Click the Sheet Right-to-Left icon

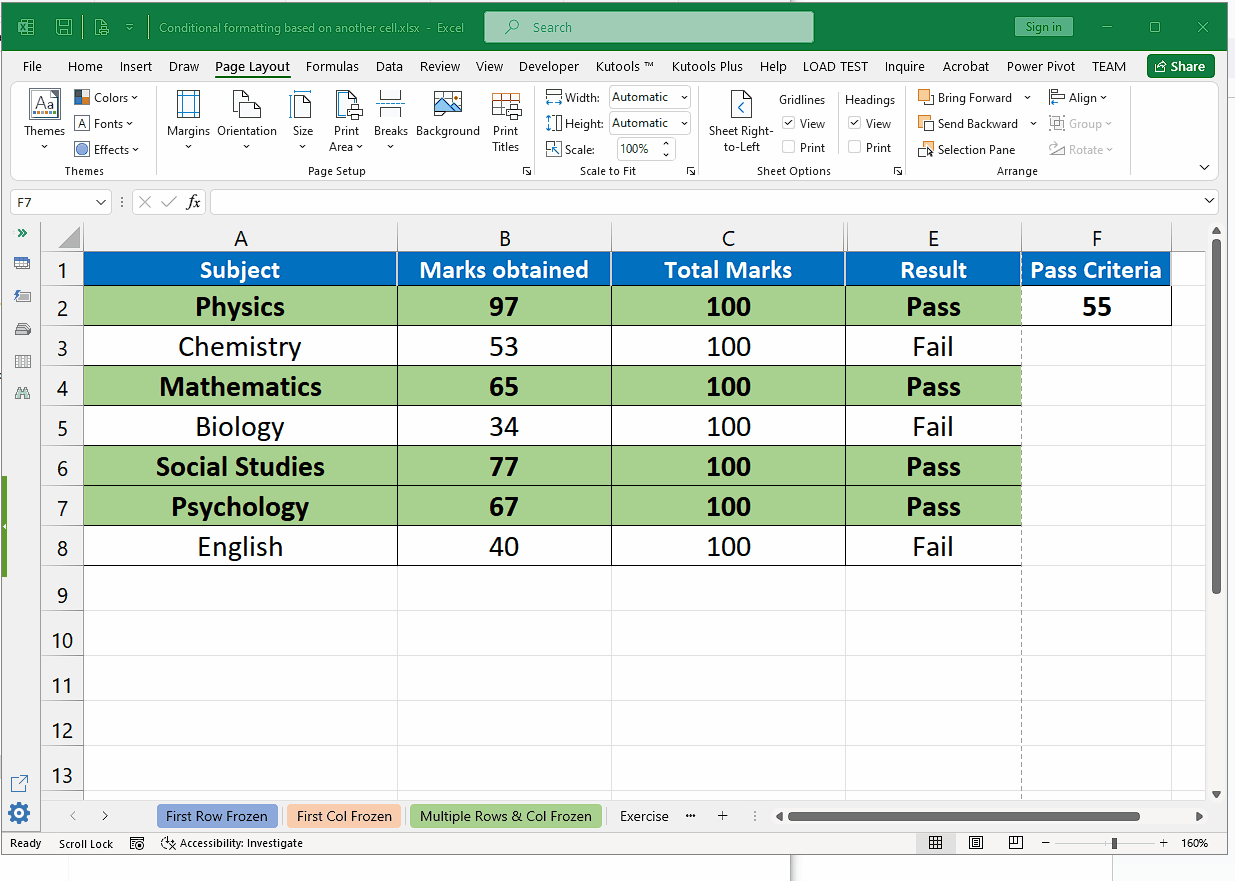pos(740,120)
